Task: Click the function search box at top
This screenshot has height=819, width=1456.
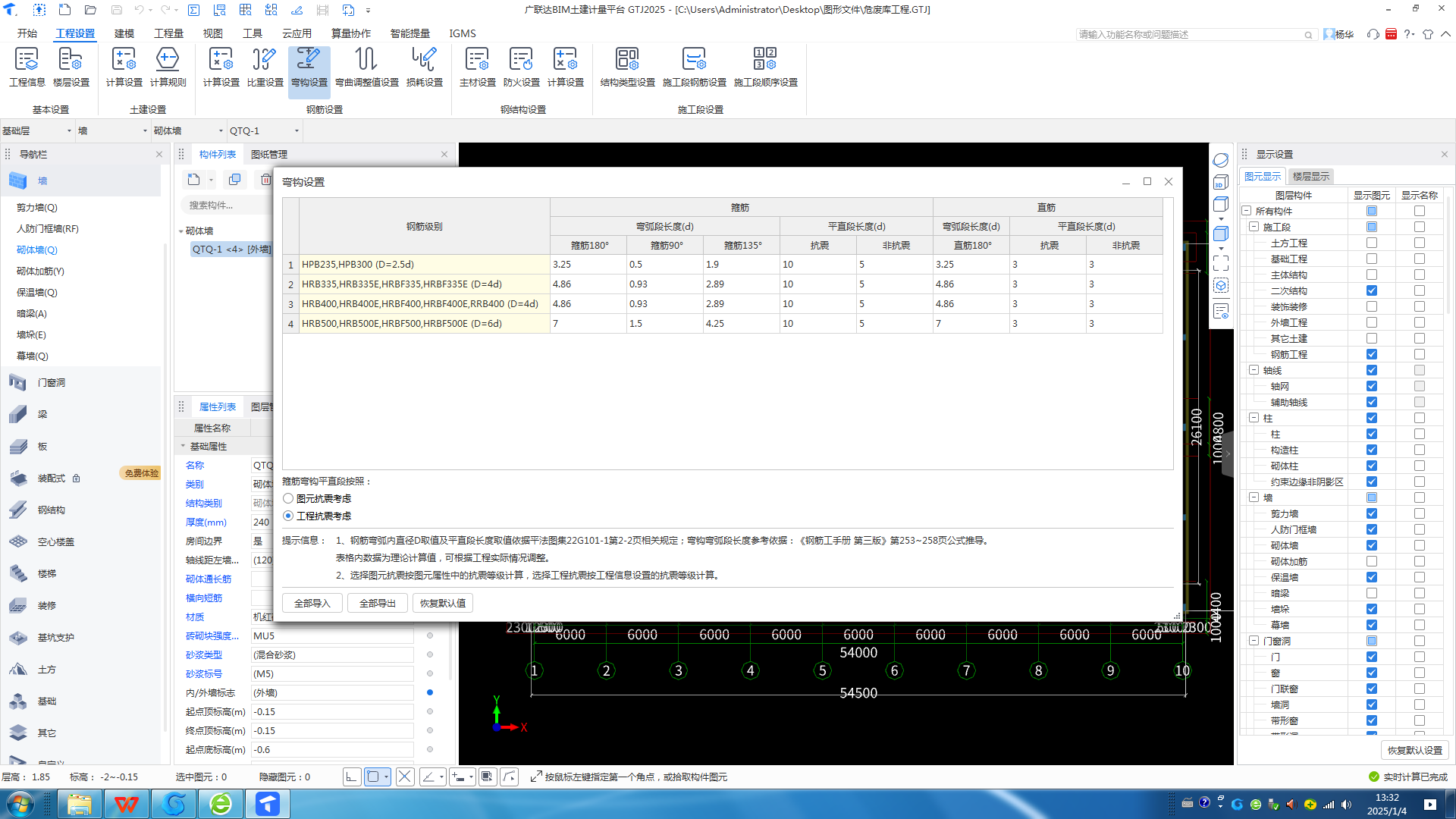Action: (1195, 34)
